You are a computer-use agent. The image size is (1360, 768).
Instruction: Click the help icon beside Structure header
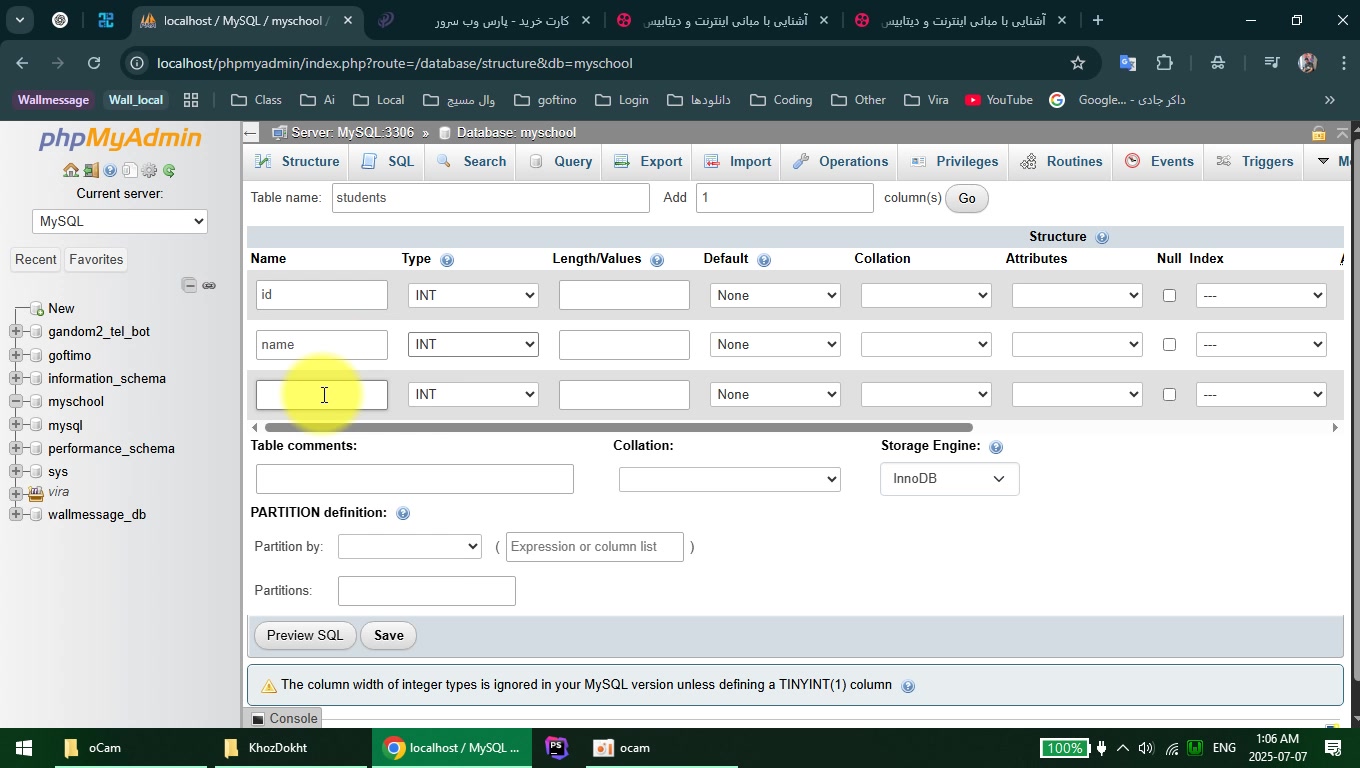(1102, 238)
